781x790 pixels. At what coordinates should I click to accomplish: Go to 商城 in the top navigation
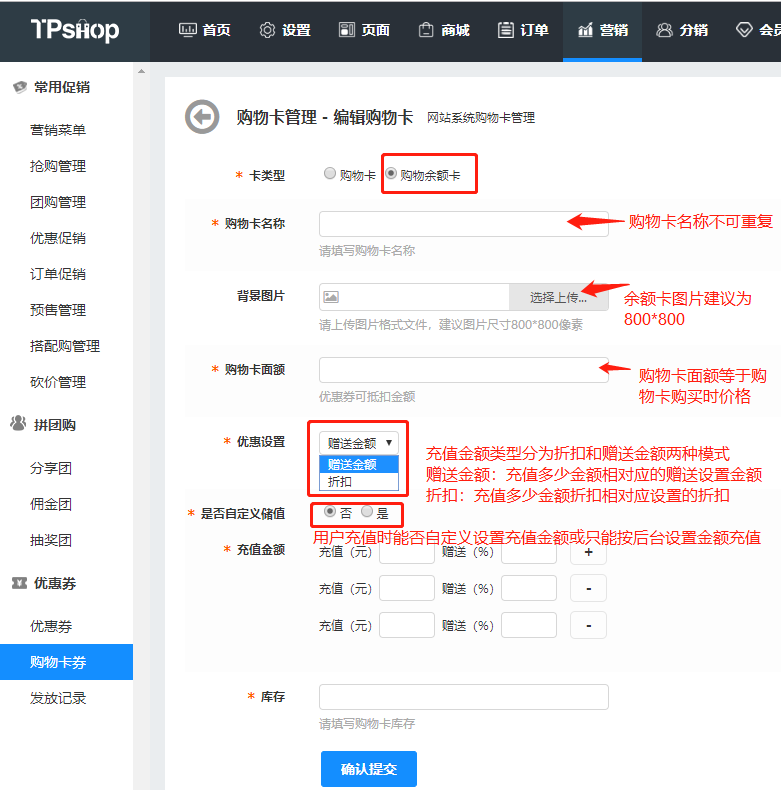(x=444, y=30)
